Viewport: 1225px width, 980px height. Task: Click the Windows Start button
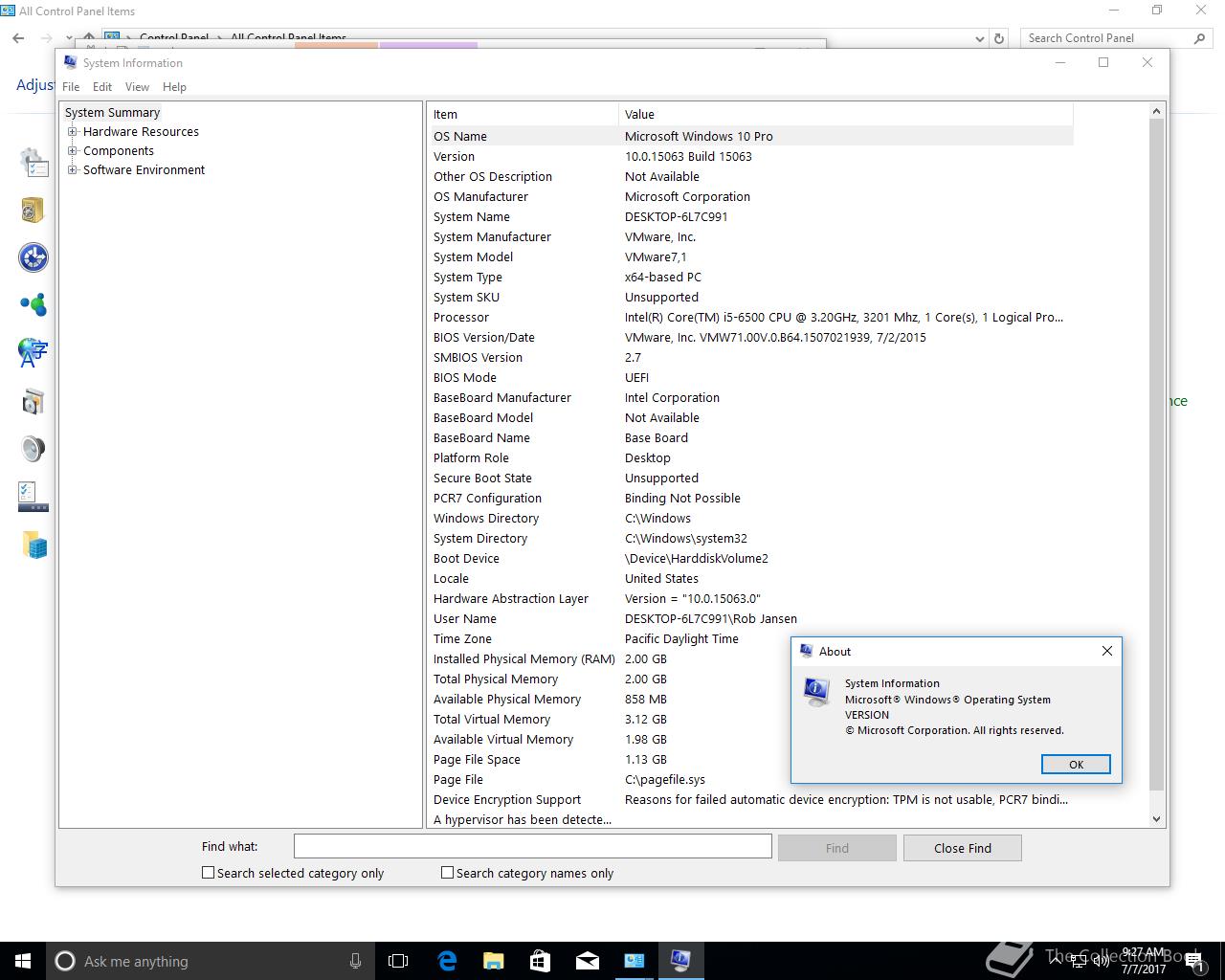point(23,961)
